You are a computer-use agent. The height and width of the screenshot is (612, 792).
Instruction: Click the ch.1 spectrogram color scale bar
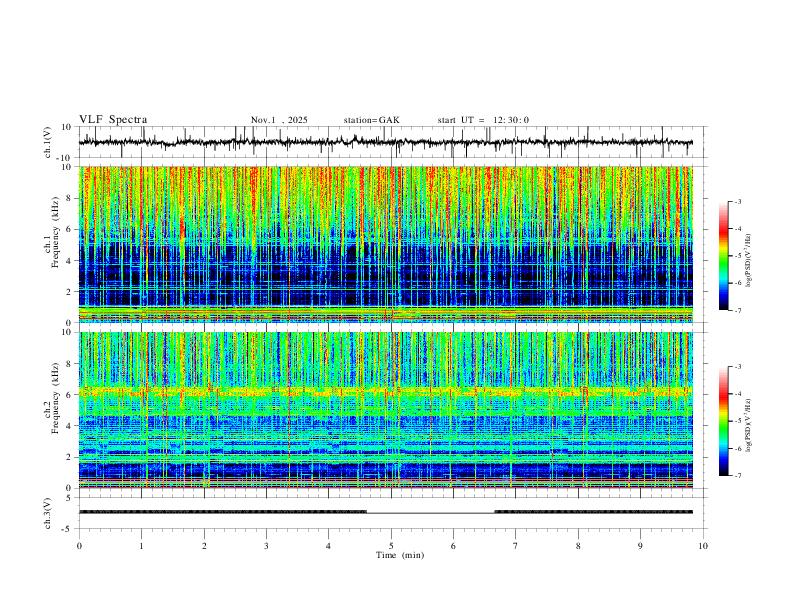point(724,256)
